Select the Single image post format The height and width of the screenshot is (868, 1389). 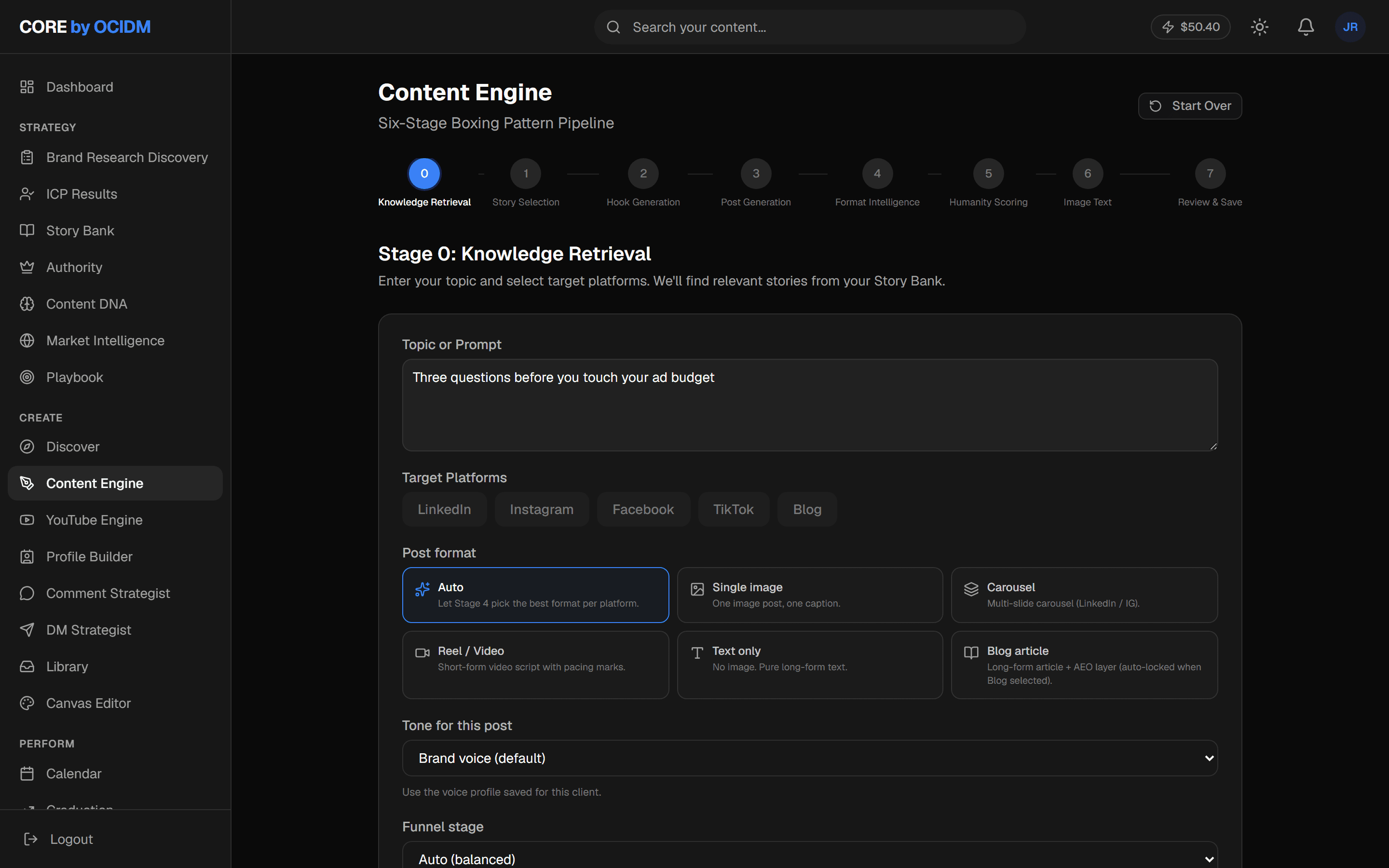[x=810, y=595]
